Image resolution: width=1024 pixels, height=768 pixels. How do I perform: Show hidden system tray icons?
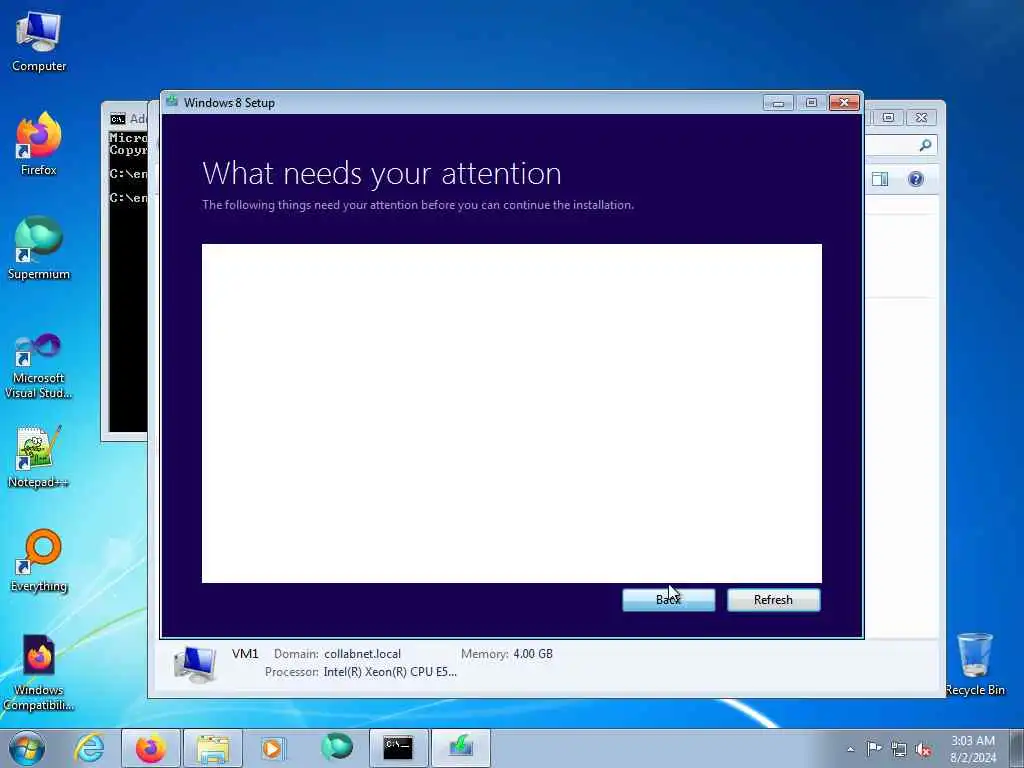pyautogui.click(x=850, y=749)
